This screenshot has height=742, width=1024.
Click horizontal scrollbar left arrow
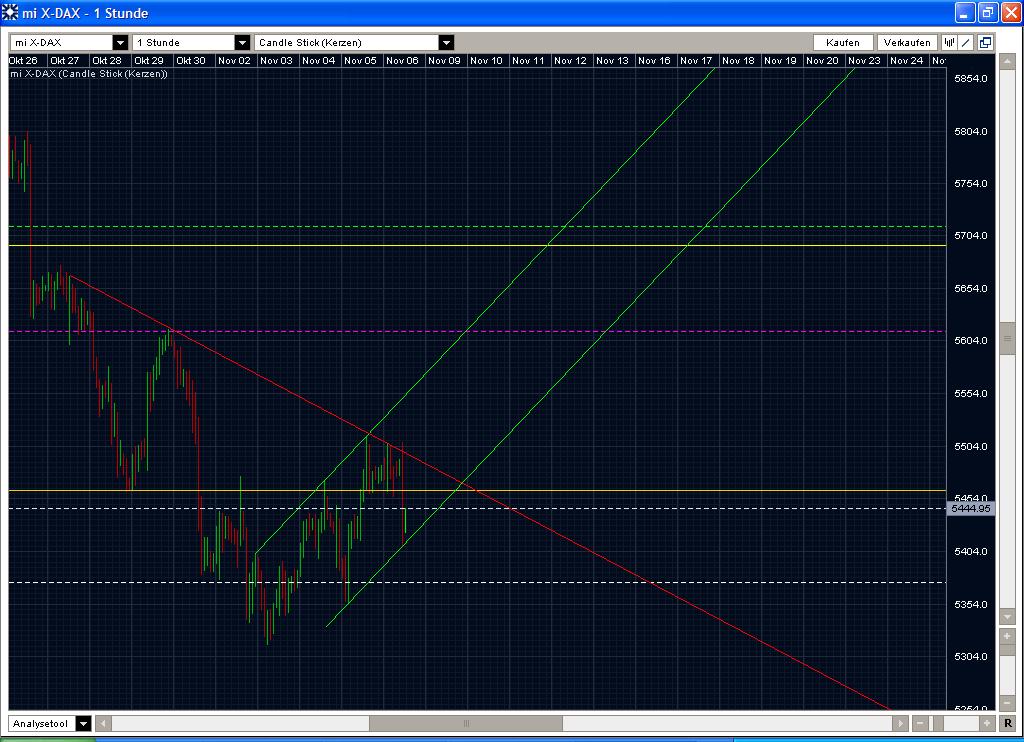tap(103, 723)
